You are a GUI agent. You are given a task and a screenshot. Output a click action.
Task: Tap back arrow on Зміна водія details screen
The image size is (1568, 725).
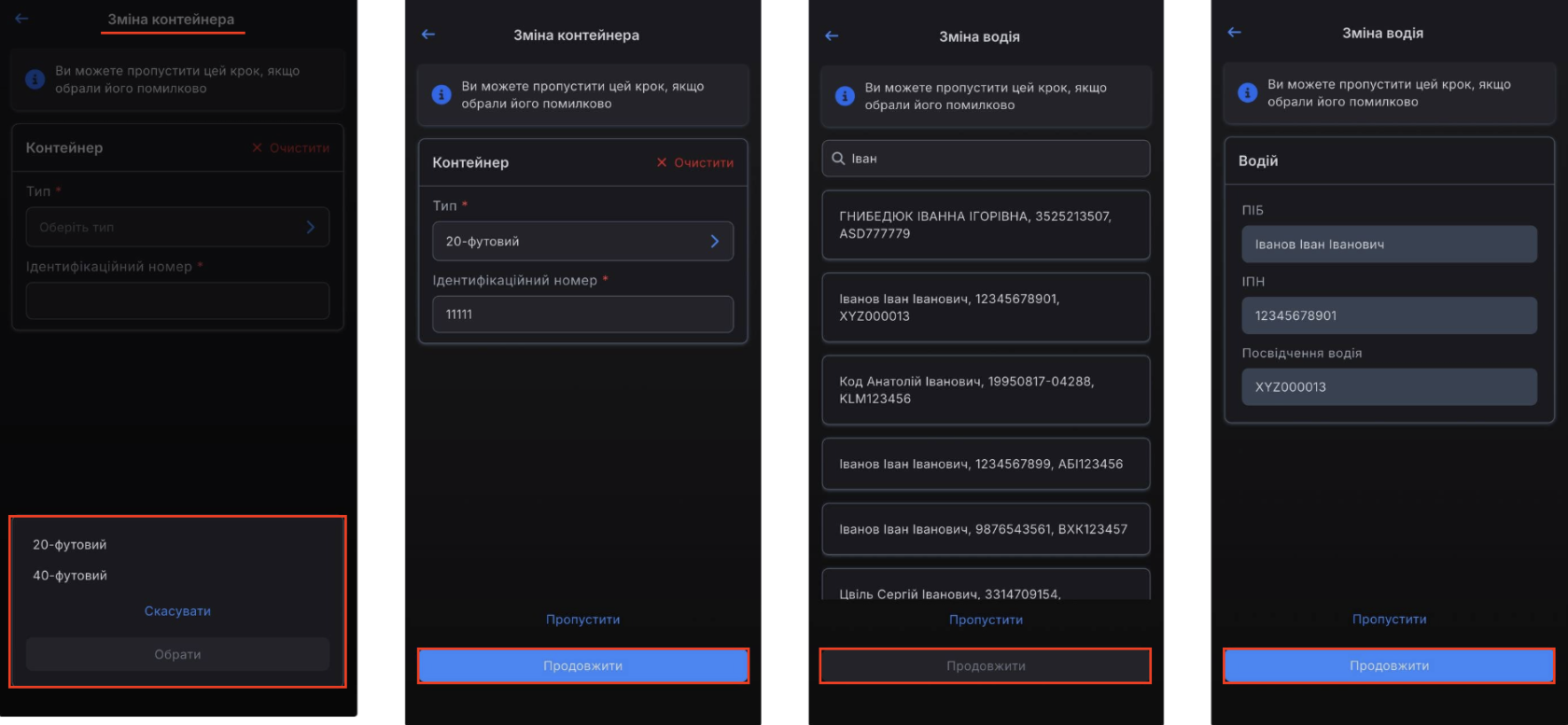[x=1235, y=32]
